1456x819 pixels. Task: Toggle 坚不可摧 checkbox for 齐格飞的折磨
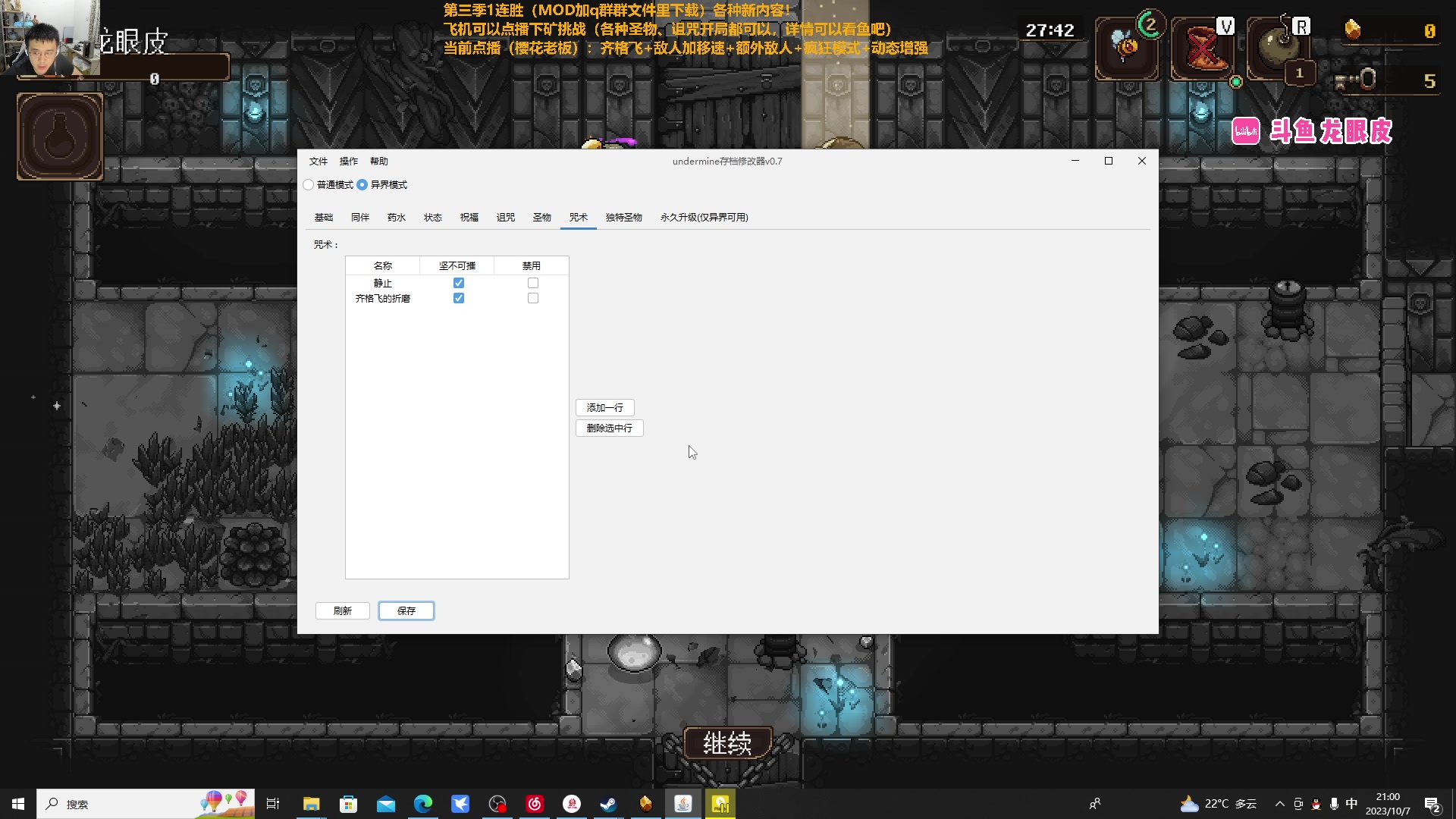click(459, 298)
